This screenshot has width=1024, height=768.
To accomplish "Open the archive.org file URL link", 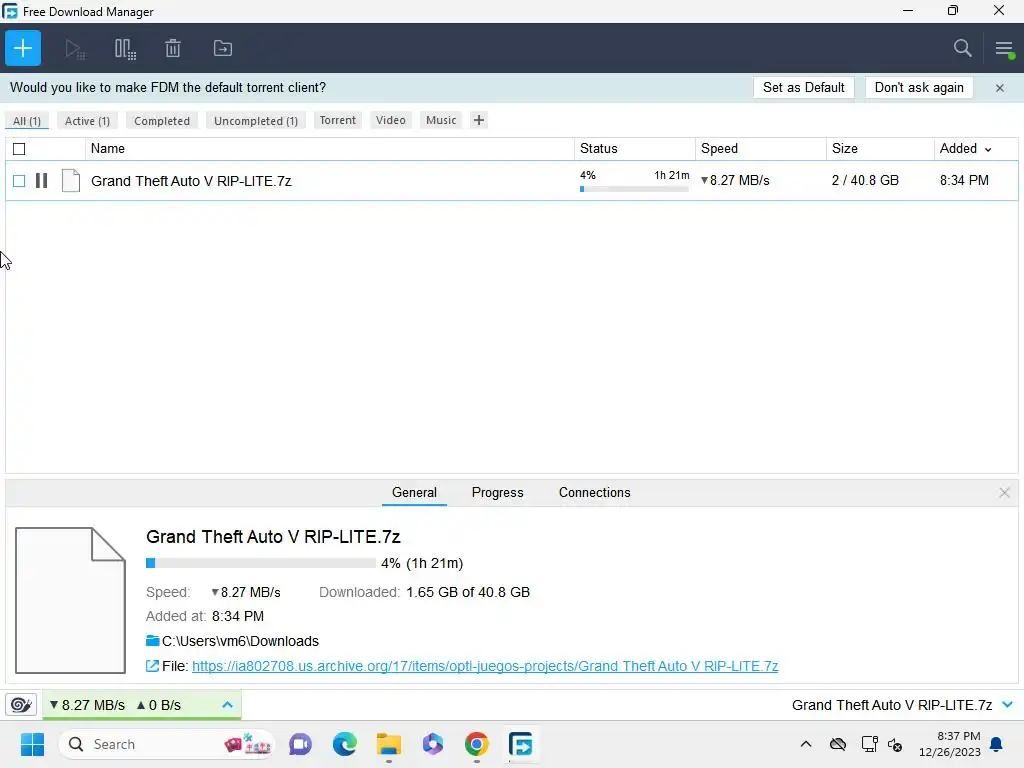I will click(x=485, y=666).
